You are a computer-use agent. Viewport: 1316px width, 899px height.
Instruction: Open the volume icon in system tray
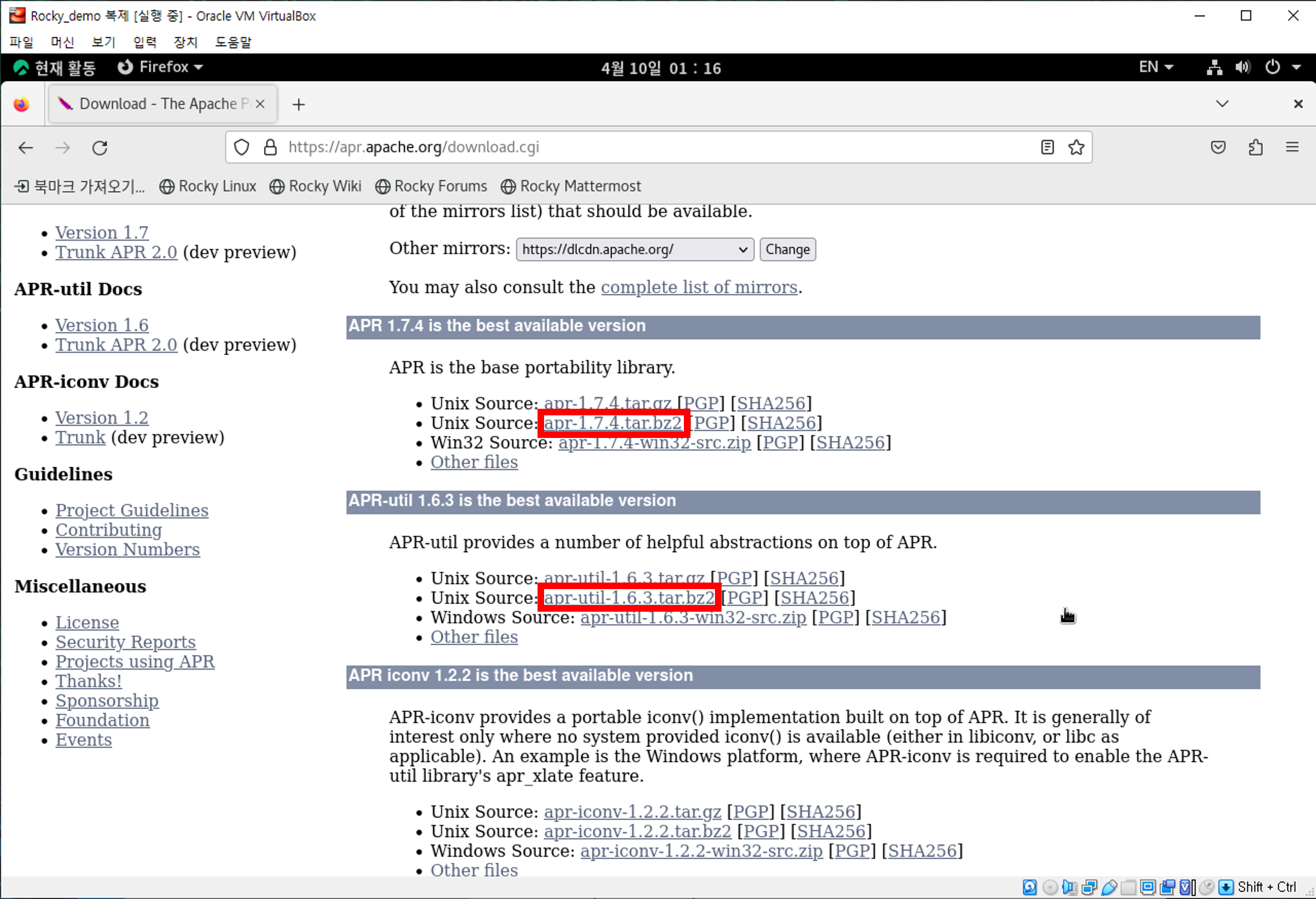point(1243,67)
